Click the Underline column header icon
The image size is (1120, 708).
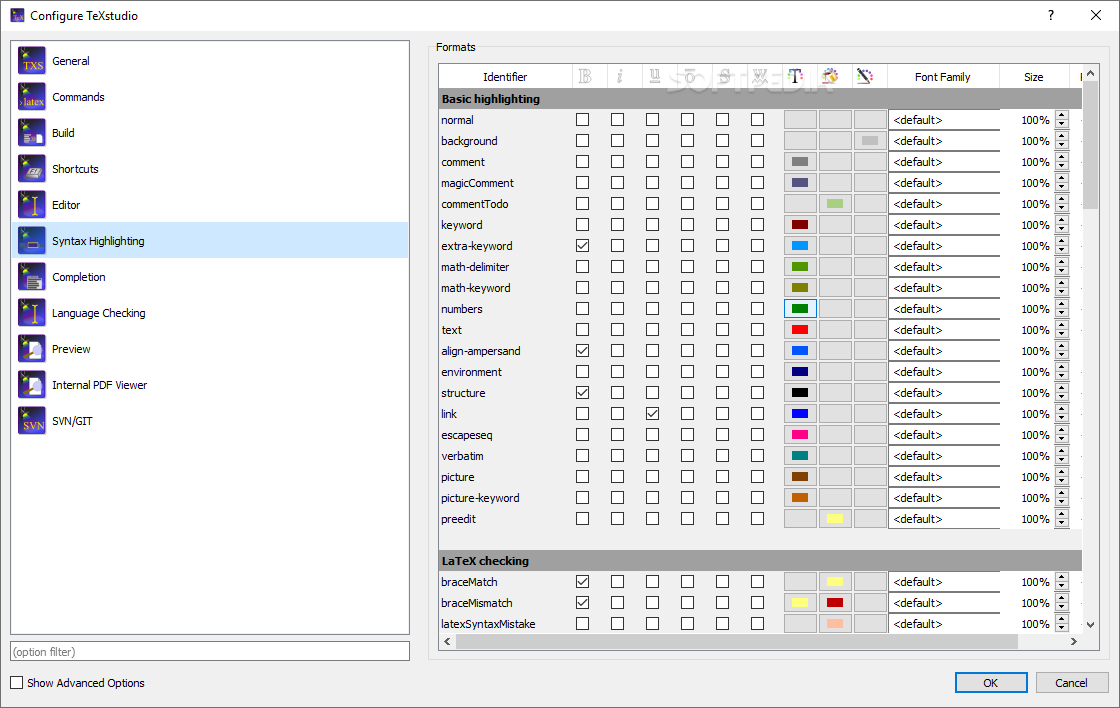pyautogui.click(x=654, y=76)
